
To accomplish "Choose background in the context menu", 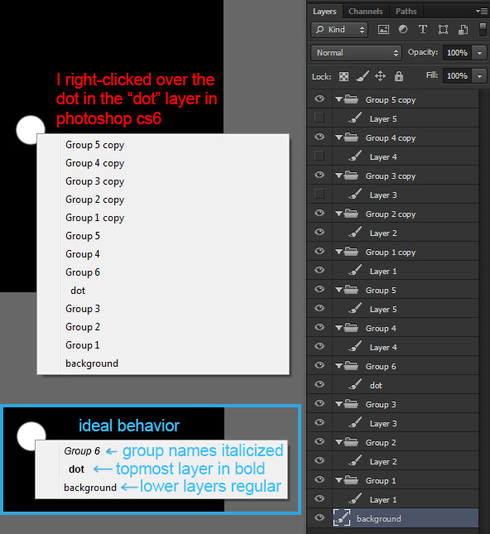I will coord(163,363).
